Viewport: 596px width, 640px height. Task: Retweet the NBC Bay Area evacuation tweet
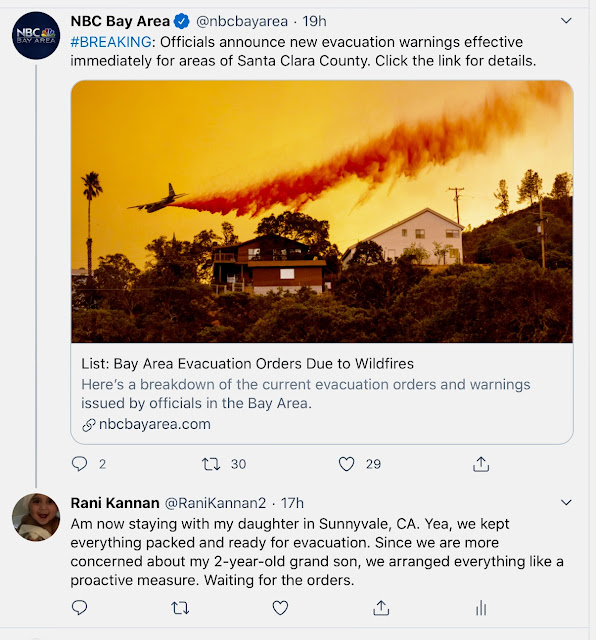pos(211,464)
